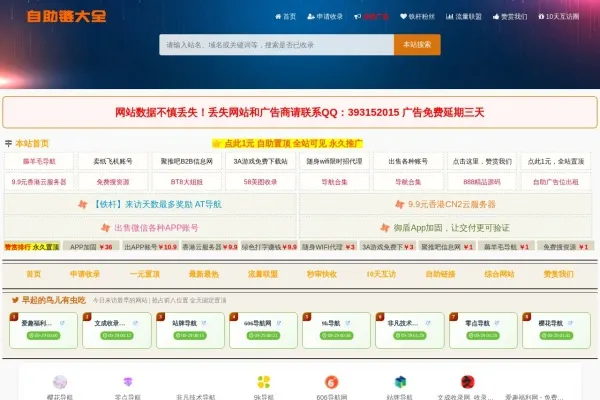Open the 自助广告位出租 link
This screenshot has height=400, width=600.
coord(556,182)
